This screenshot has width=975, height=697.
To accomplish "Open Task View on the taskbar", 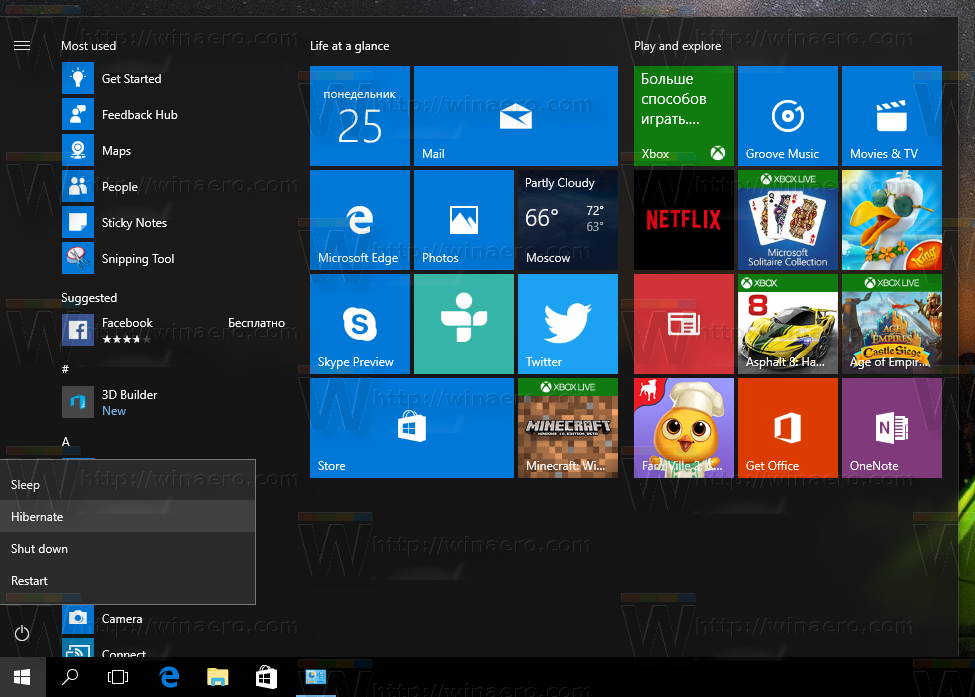I will [118, 677].
